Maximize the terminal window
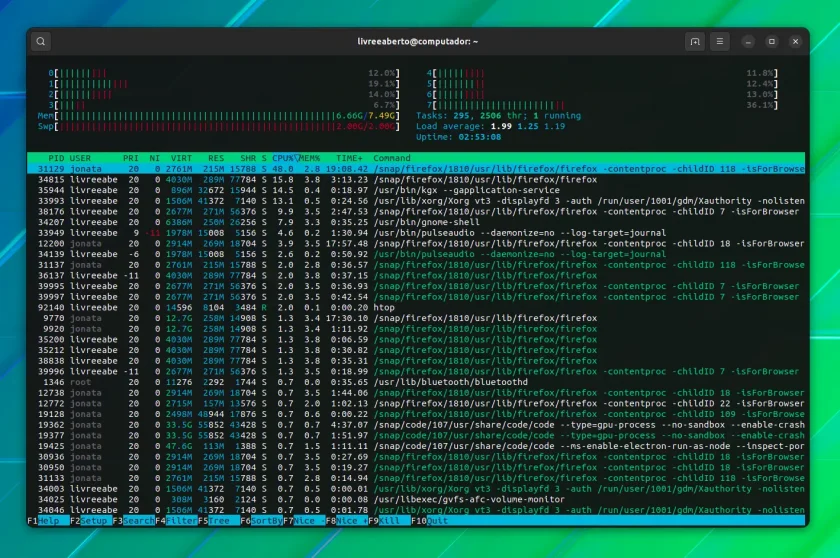 771,41
